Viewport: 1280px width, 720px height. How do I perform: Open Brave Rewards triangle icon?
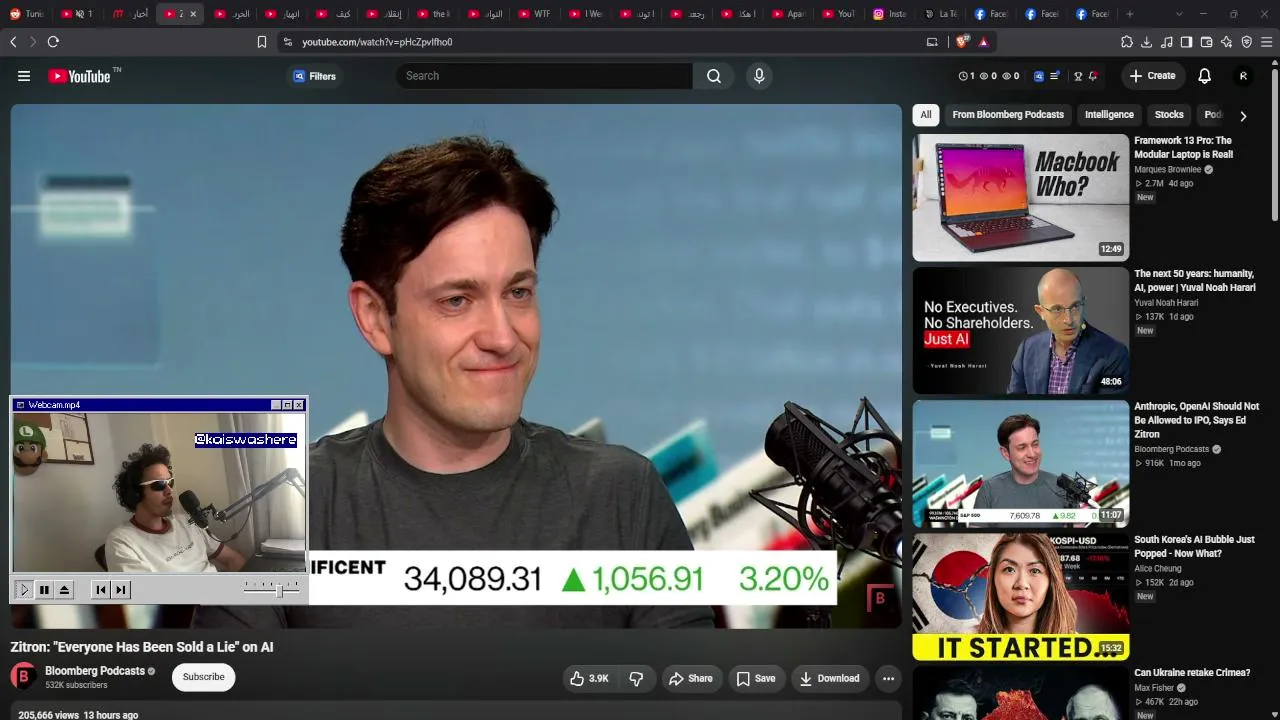pyautogui.click(x=984, y=42)
